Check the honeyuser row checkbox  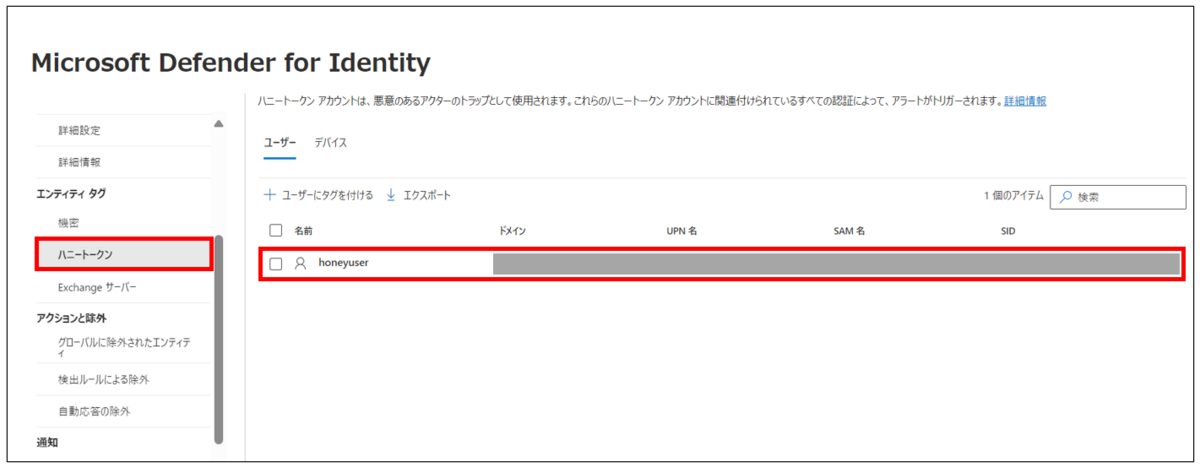click(276, 264)
